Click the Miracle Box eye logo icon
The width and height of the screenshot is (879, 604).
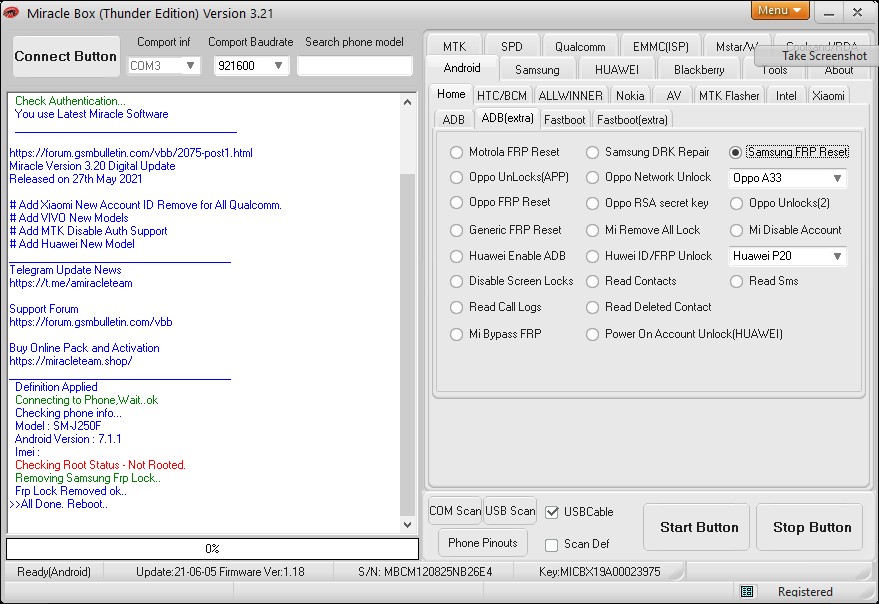[x=11, y=12]
